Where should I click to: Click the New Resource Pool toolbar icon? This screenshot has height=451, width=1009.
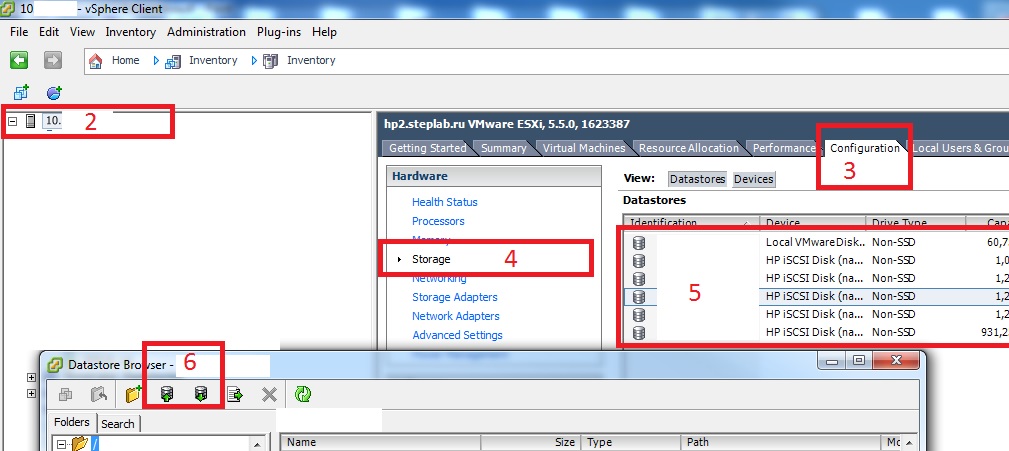tap(54, 92)
